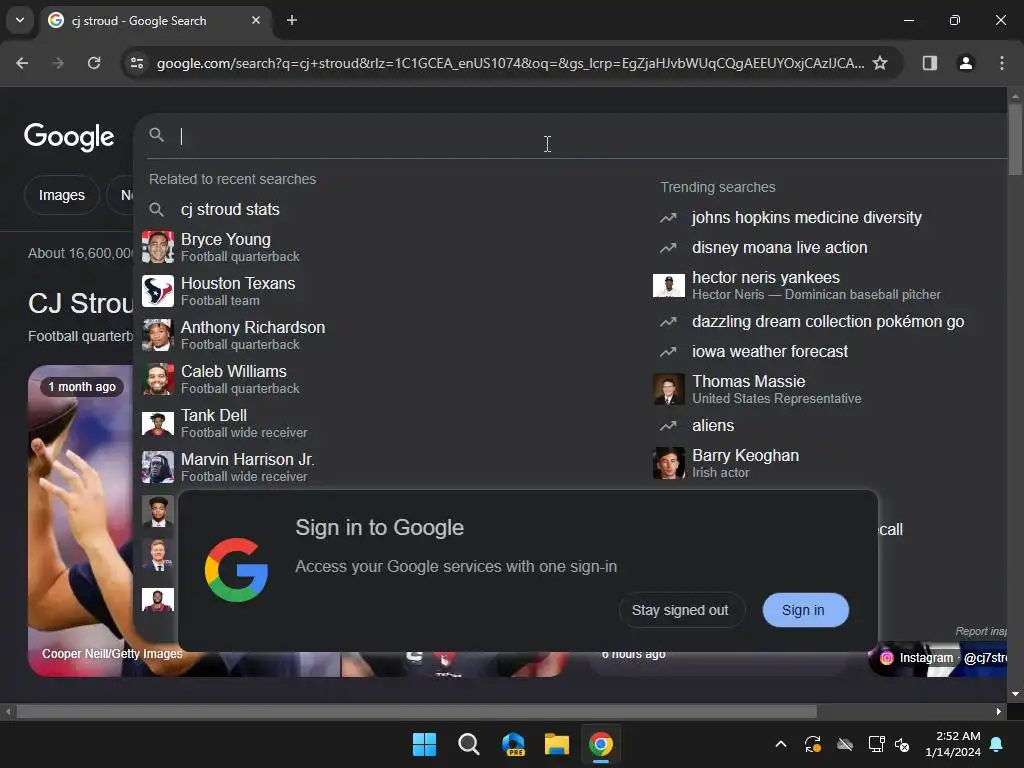Screen dimensions: 1024x768
Task: Open File Explorer from the taskbar
Action: (x=556, y=744)
